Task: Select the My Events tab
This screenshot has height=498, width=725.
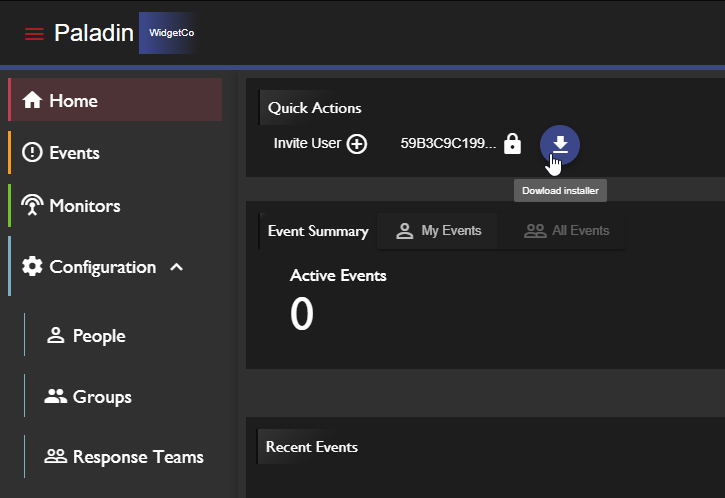Action: (439, 231)
